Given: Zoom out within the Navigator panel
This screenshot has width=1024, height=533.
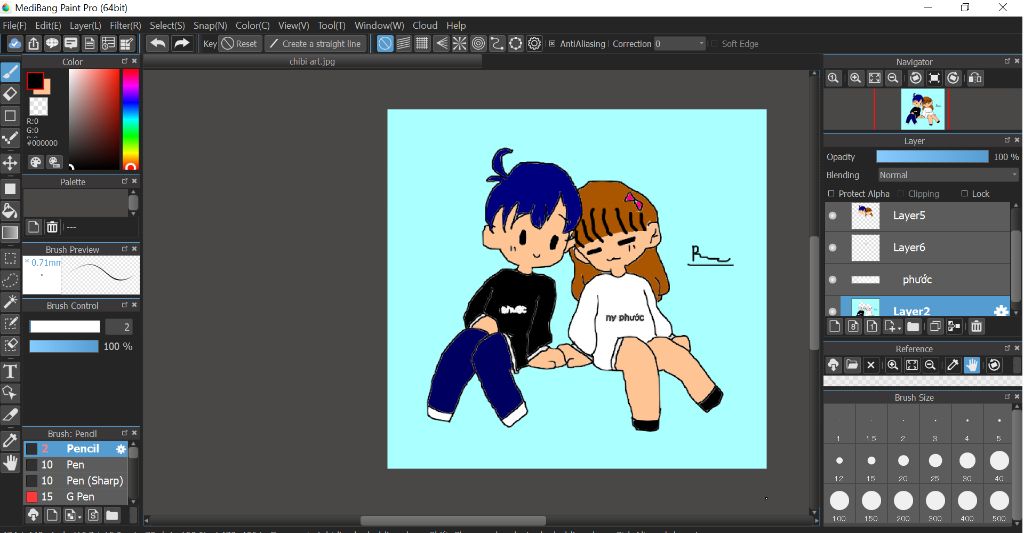Looking at the screenshot, I should (893, 78).
